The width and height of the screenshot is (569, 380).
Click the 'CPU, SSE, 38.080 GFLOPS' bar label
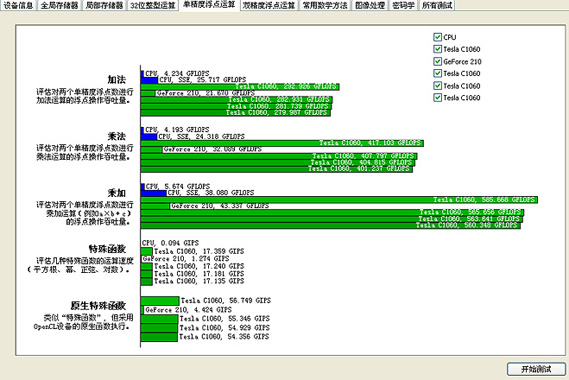(210, 193)
